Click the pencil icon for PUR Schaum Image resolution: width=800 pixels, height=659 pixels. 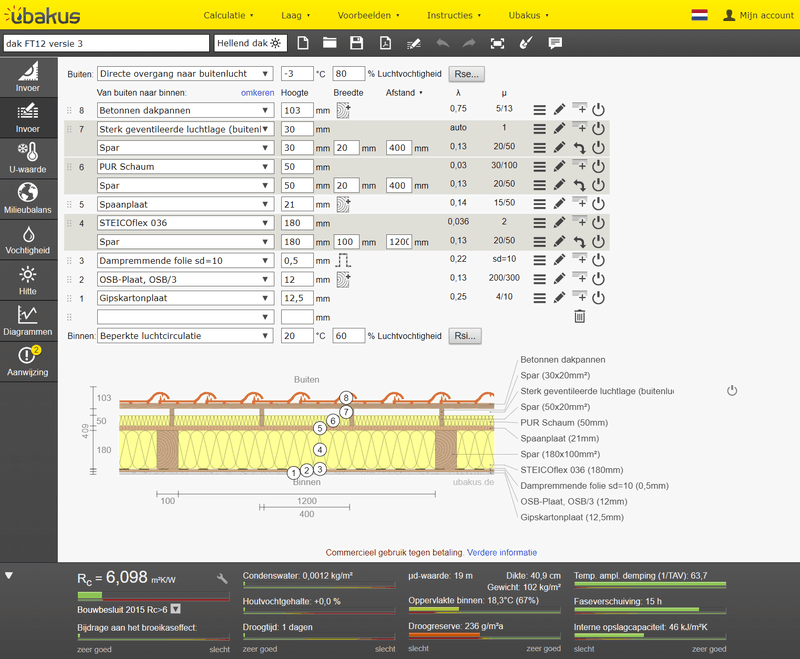pyautogui.click(x=559, y=166)
